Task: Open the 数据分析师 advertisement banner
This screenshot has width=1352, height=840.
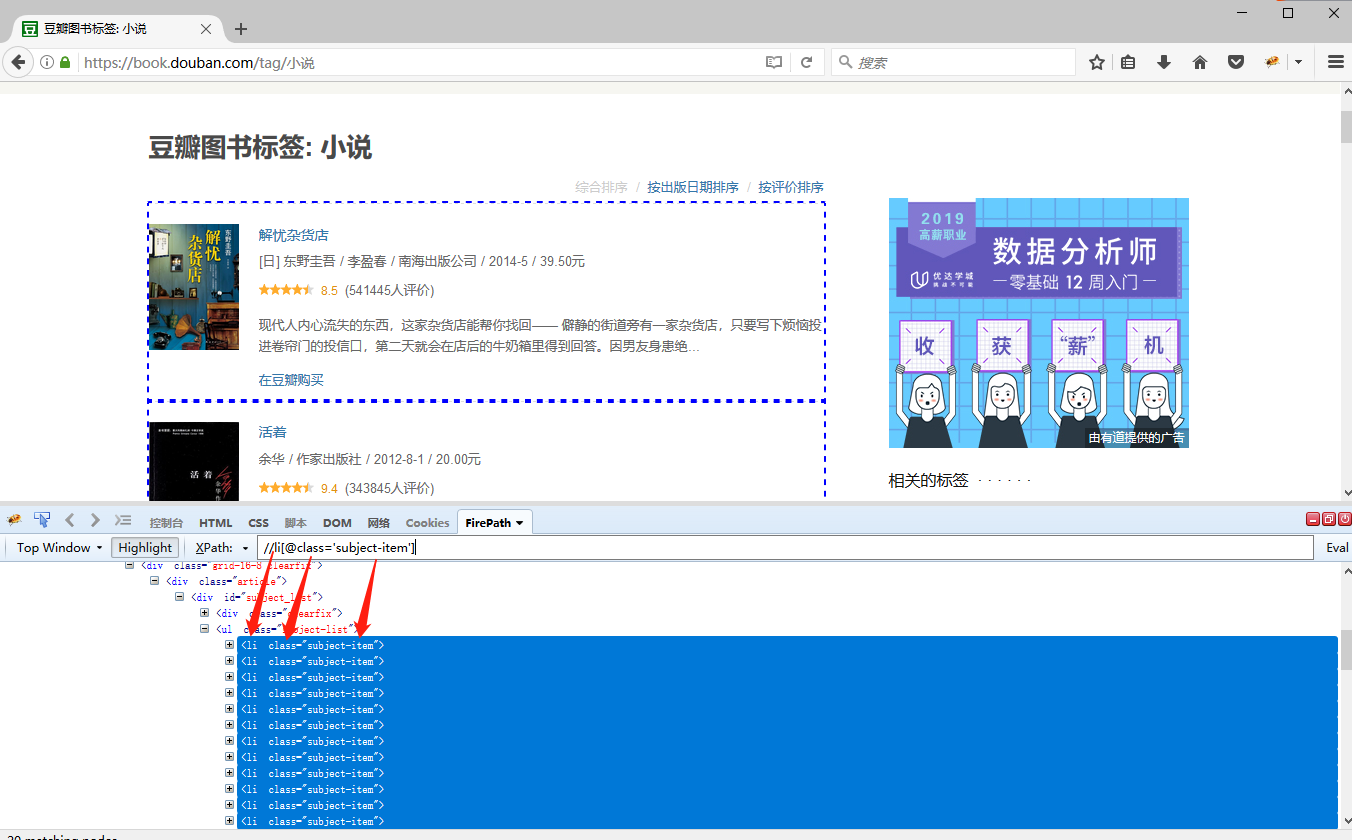Action: point(1039,322)
